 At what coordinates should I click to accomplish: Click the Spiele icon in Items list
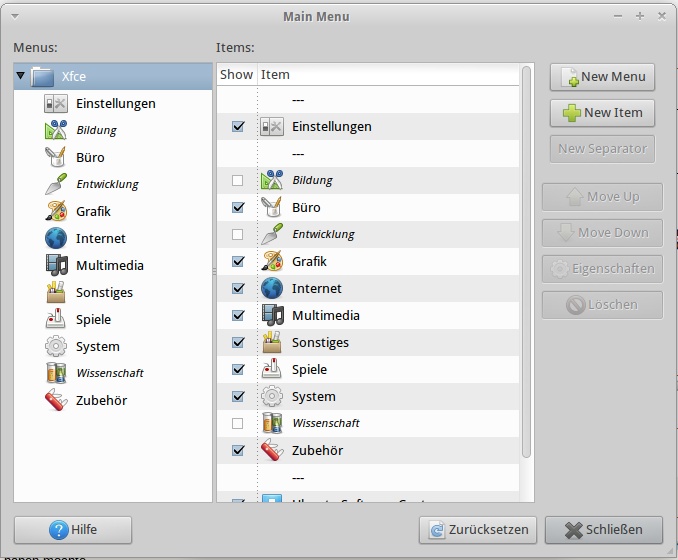272,370
